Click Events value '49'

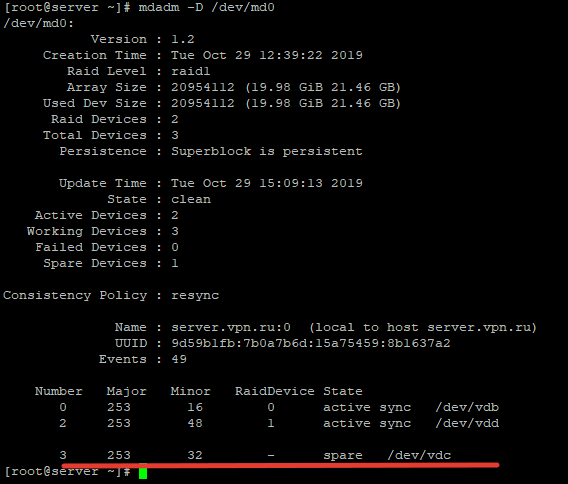(179, 359)
